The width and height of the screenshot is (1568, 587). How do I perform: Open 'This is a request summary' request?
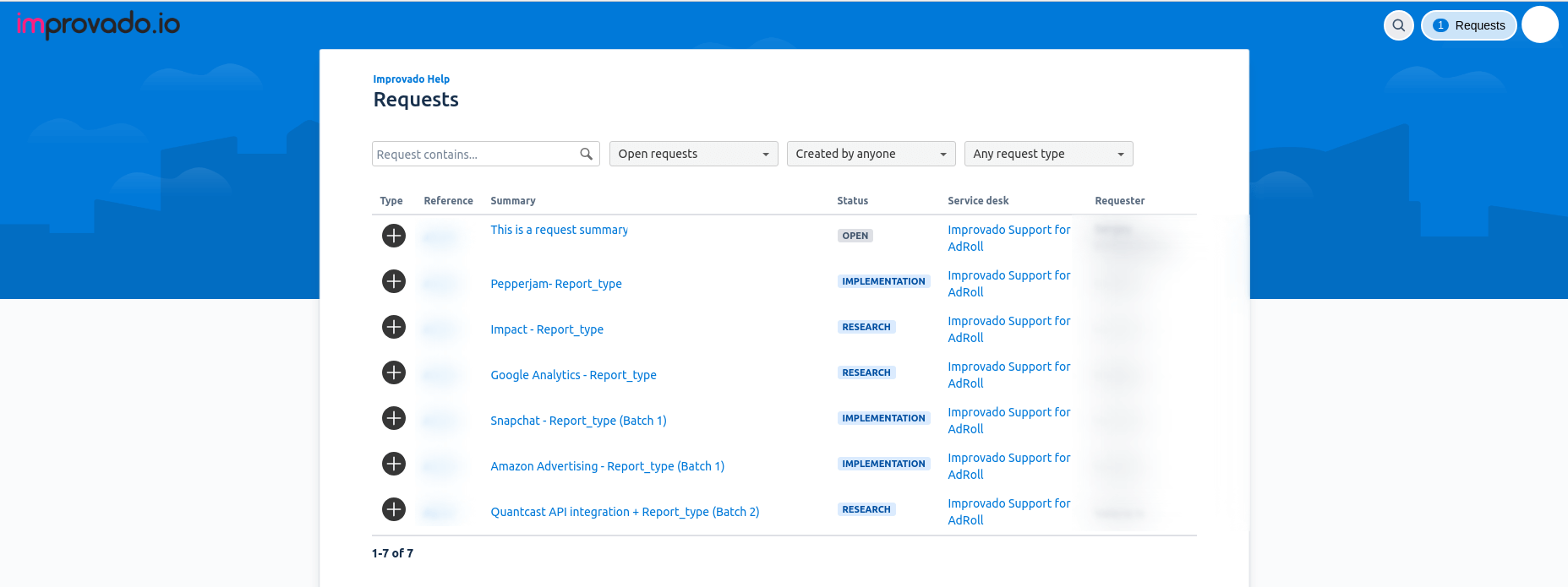pos(559,230)
